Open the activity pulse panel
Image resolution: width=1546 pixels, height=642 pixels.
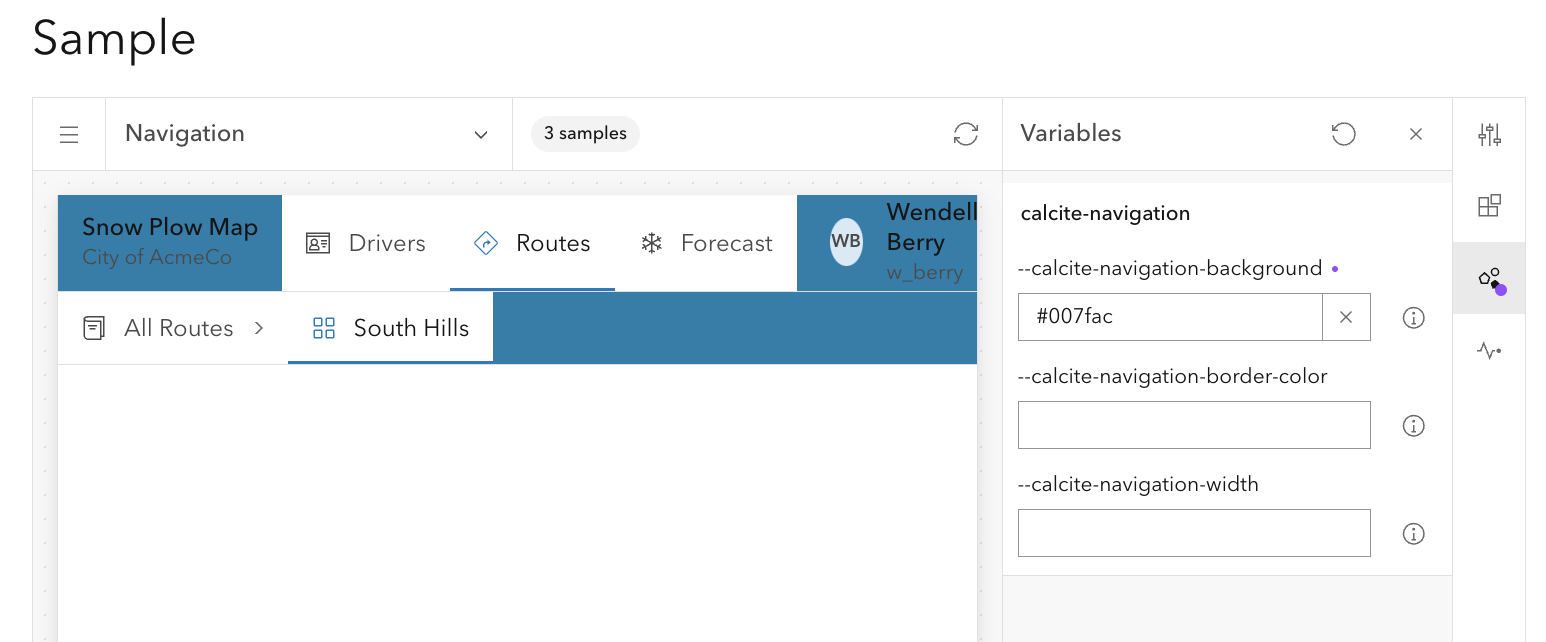click(1489, 350)
